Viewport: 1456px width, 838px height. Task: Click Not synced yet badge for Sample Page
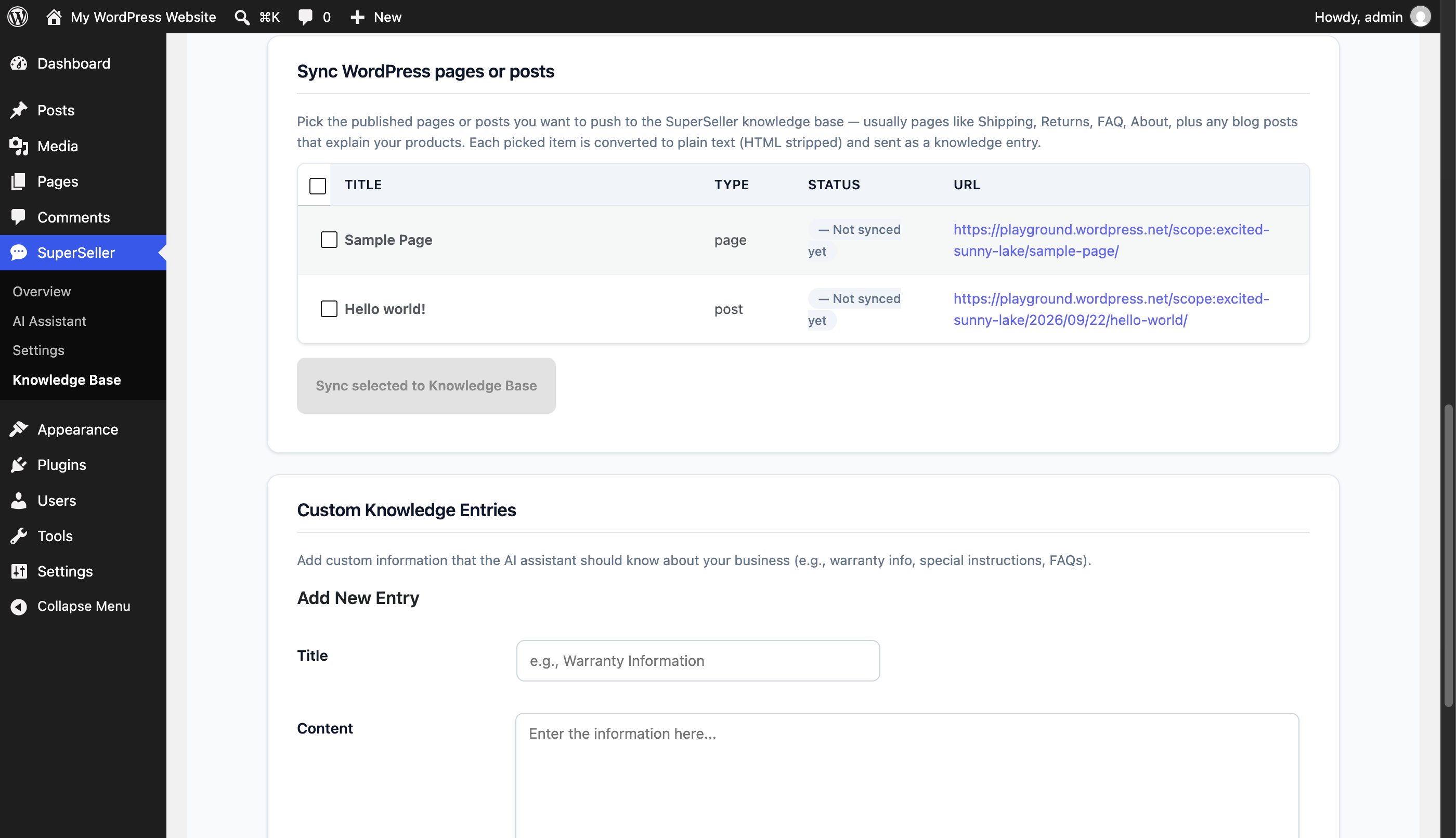click(x=854, y=240)
